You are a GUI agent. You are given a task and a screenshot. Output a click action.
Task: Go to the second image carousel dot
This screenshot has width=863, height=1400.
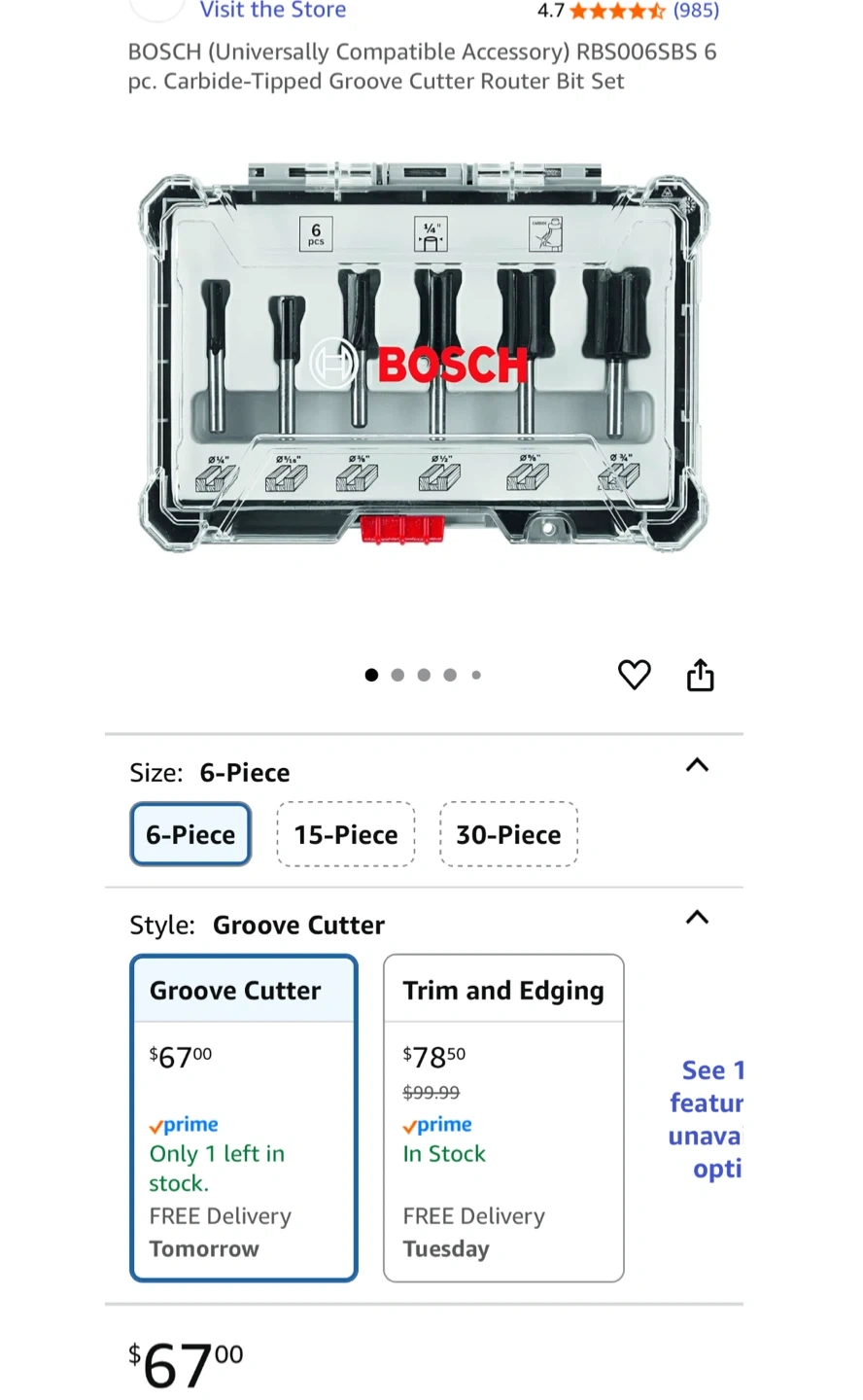397,675
